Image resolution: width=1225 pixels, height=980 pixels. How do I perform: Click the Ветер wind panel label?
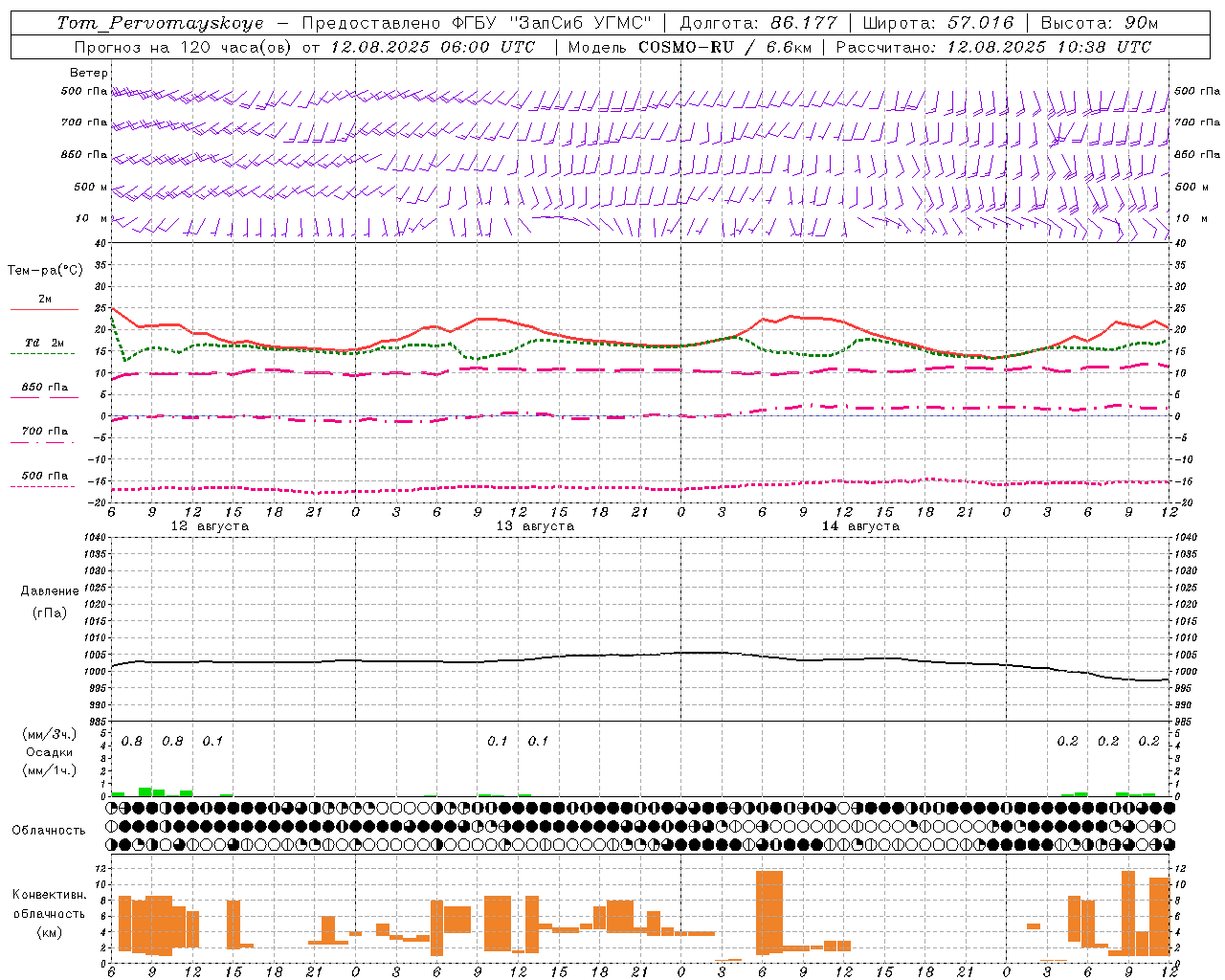pyautogui.click(x=89, y=73)
